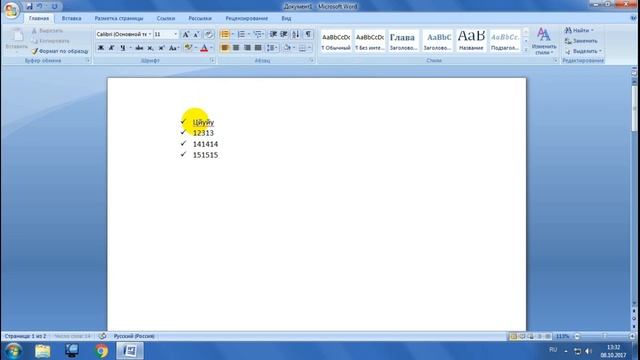Center align the text
Screen dimensions: 640x360
[236, 48]
